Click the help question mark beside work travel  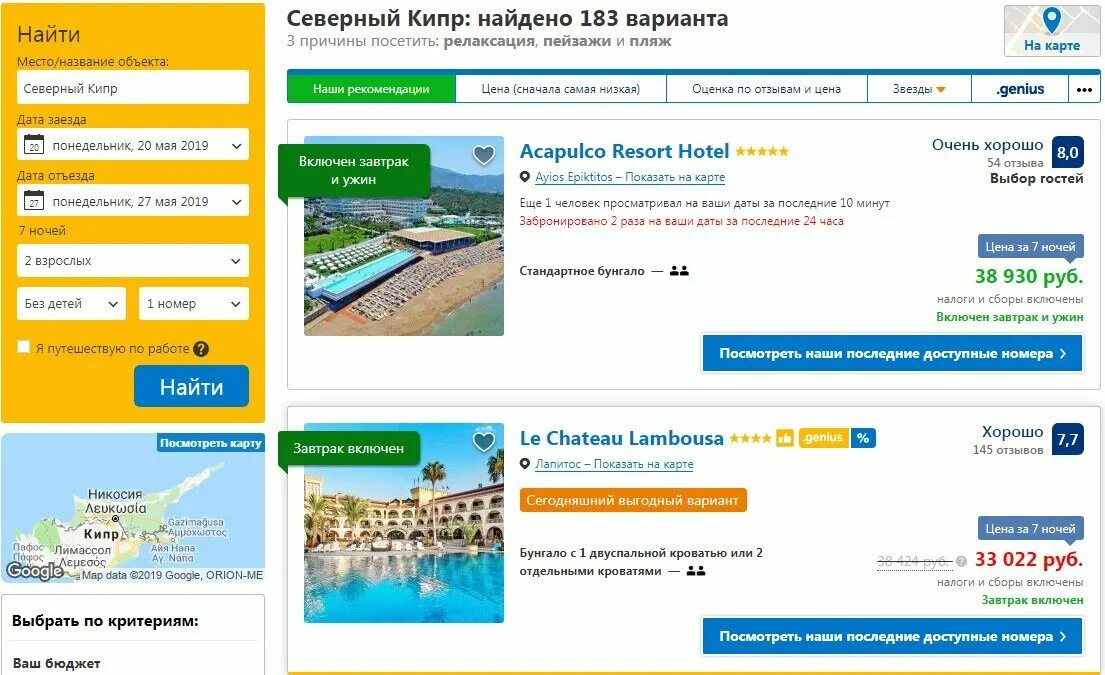pyautogui.click(x=201, y=349)
